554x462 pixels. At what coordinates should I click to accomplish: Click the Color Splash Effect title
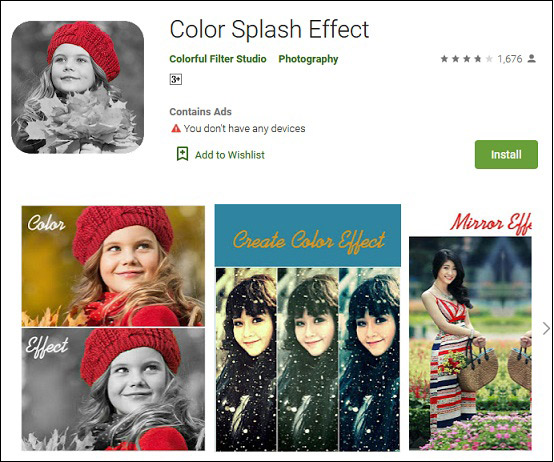(269, 29)
